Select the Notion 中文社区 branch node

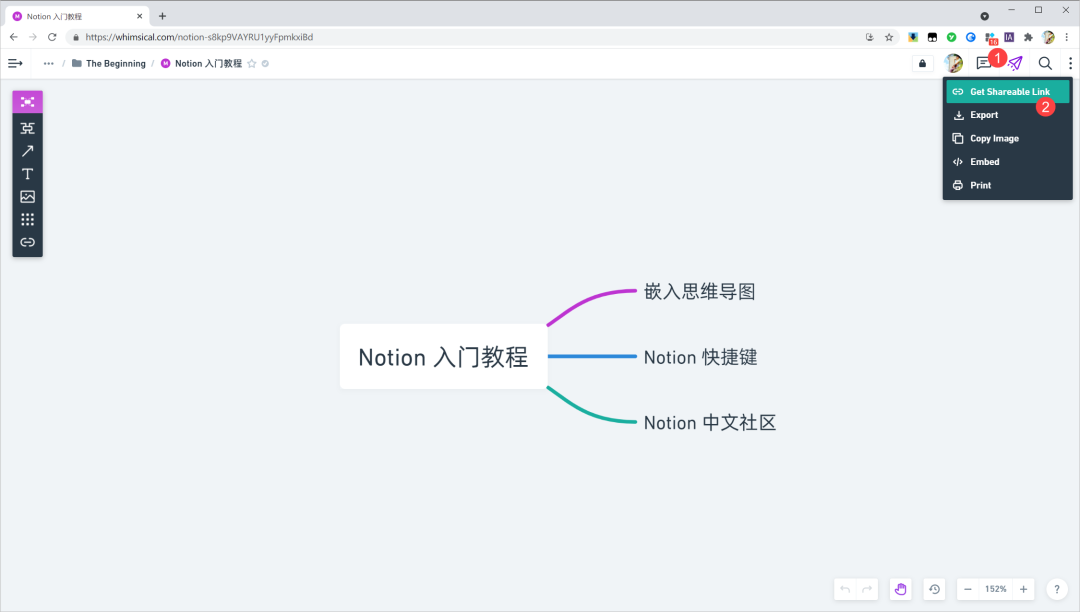click(x=709, y=422)
